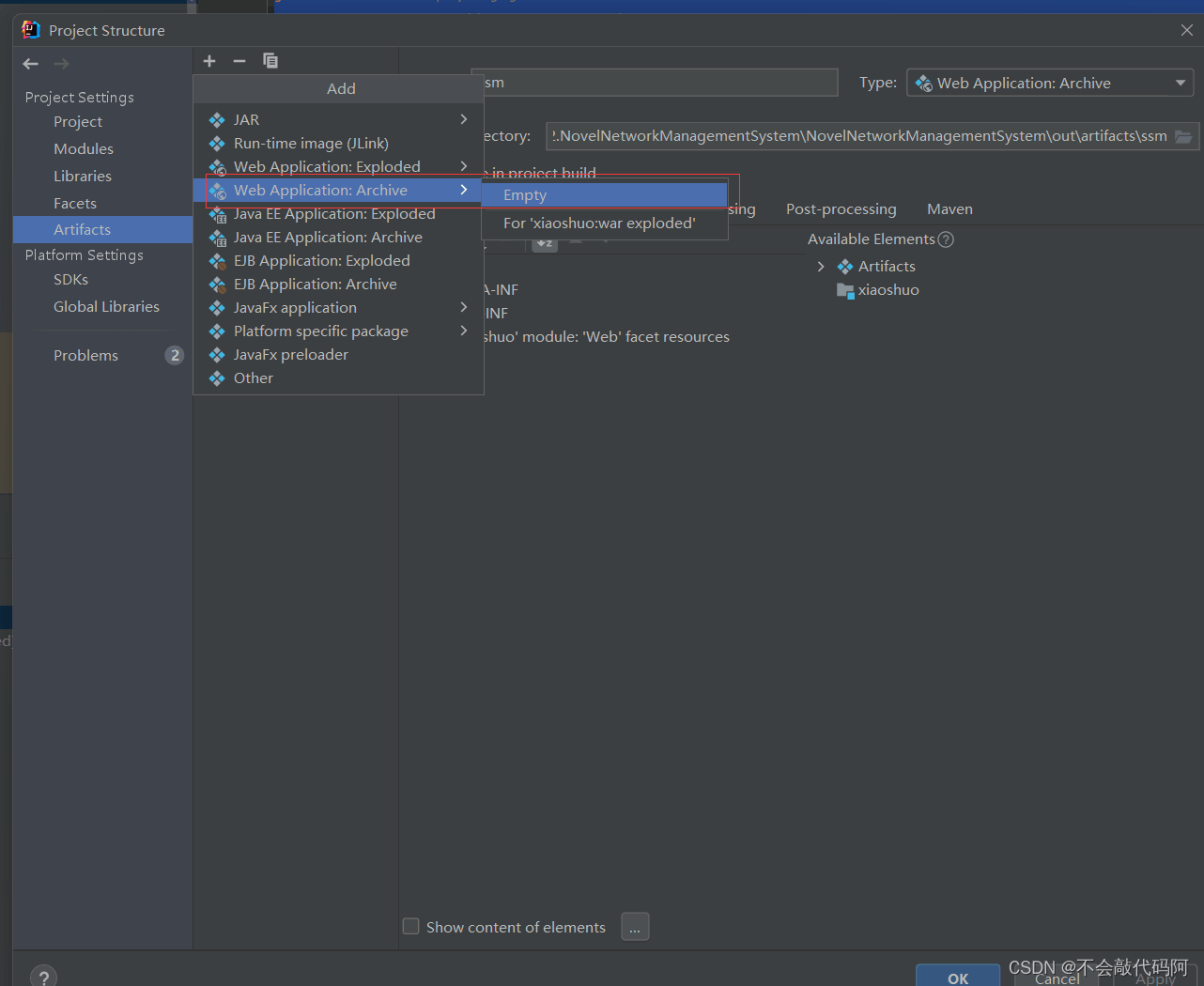The height and width of the screenshot is (986, 1204).
Task: Click the xiaoshuo module folder icon
Action: click(845, 290)
